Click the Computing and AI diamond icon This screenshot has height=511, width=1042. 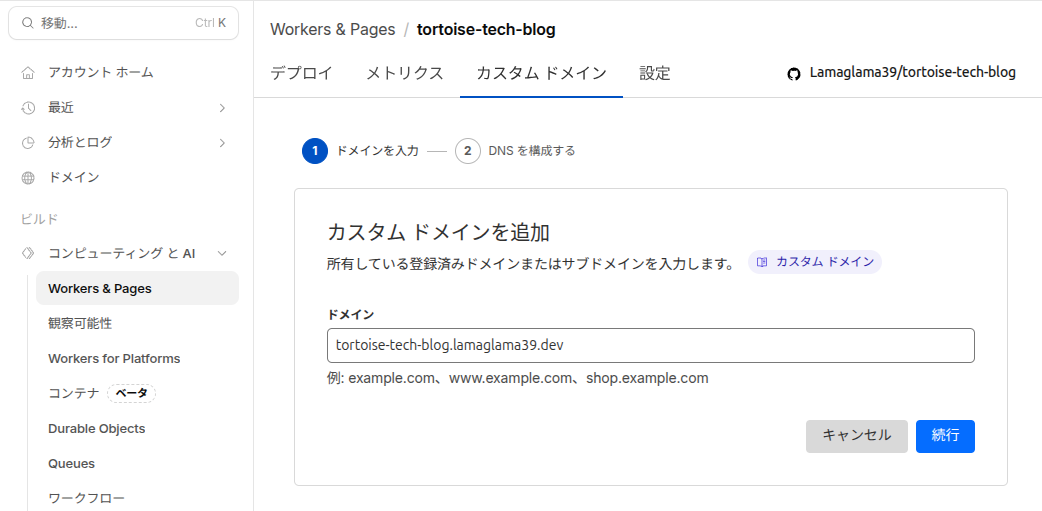pyautogui.click(x=28, y=254)
